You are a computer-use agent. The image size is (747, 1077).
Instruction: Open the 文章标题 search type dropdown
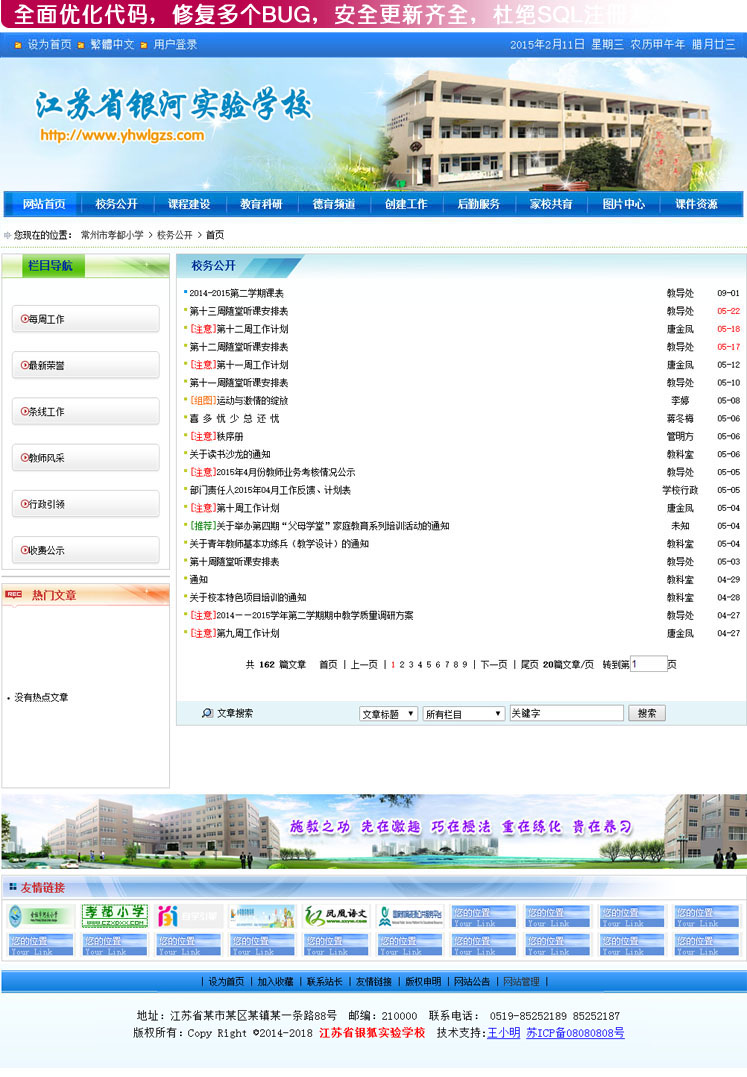click(x=389, y=714)
